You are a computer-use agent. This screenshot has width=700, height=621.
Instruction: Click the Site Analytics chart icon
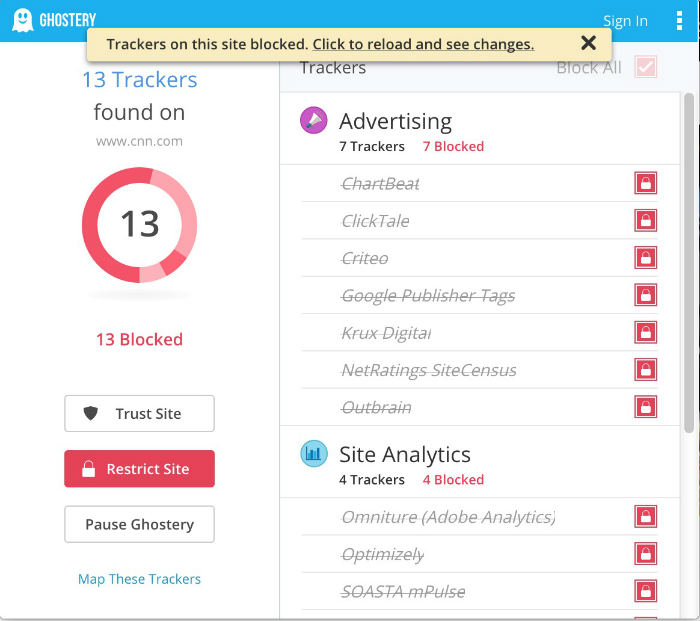coord(314,454)
